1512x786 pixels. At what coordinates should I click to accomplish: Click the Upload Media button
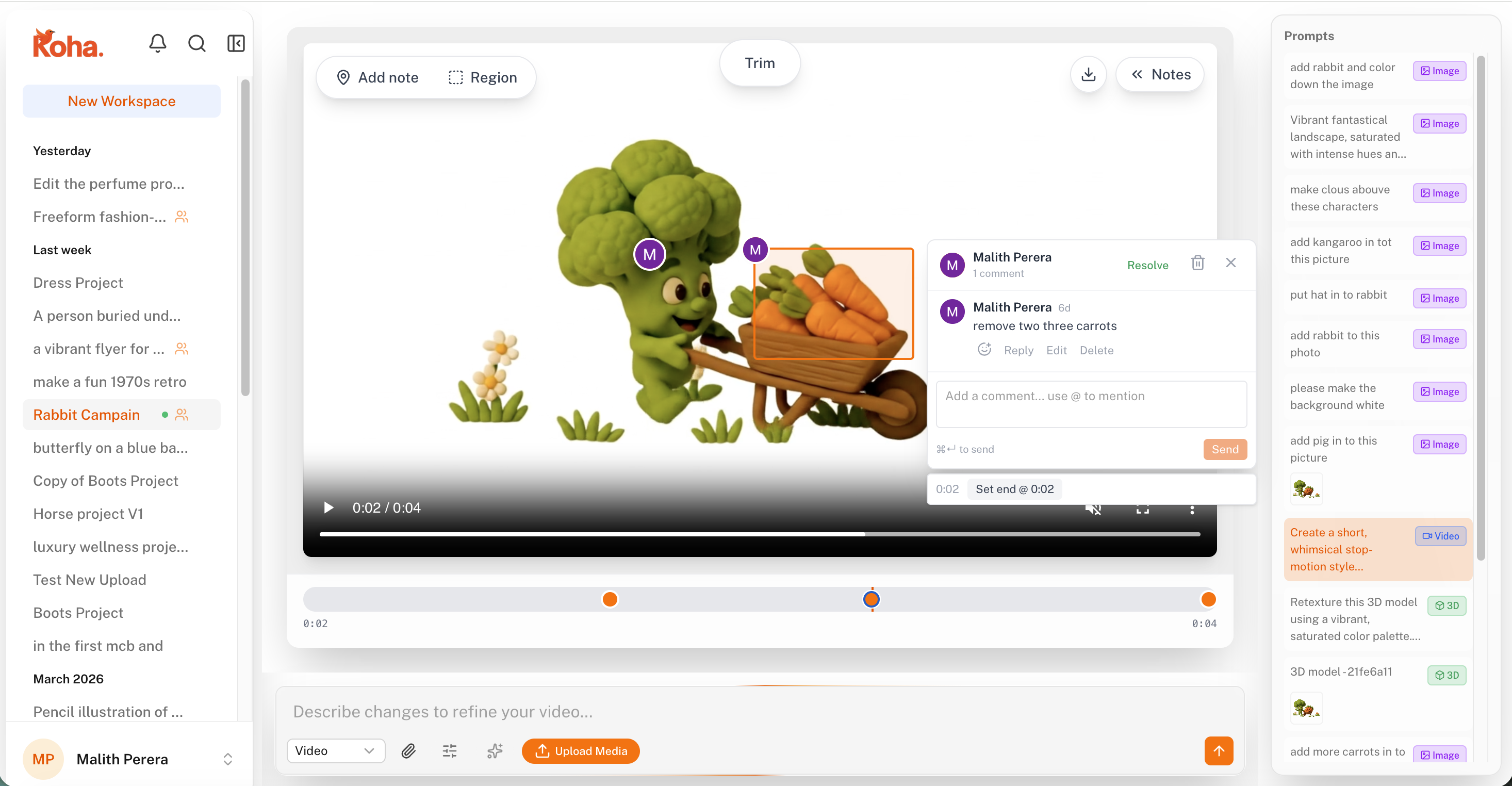pyautogui.click(x=581, y=751)
